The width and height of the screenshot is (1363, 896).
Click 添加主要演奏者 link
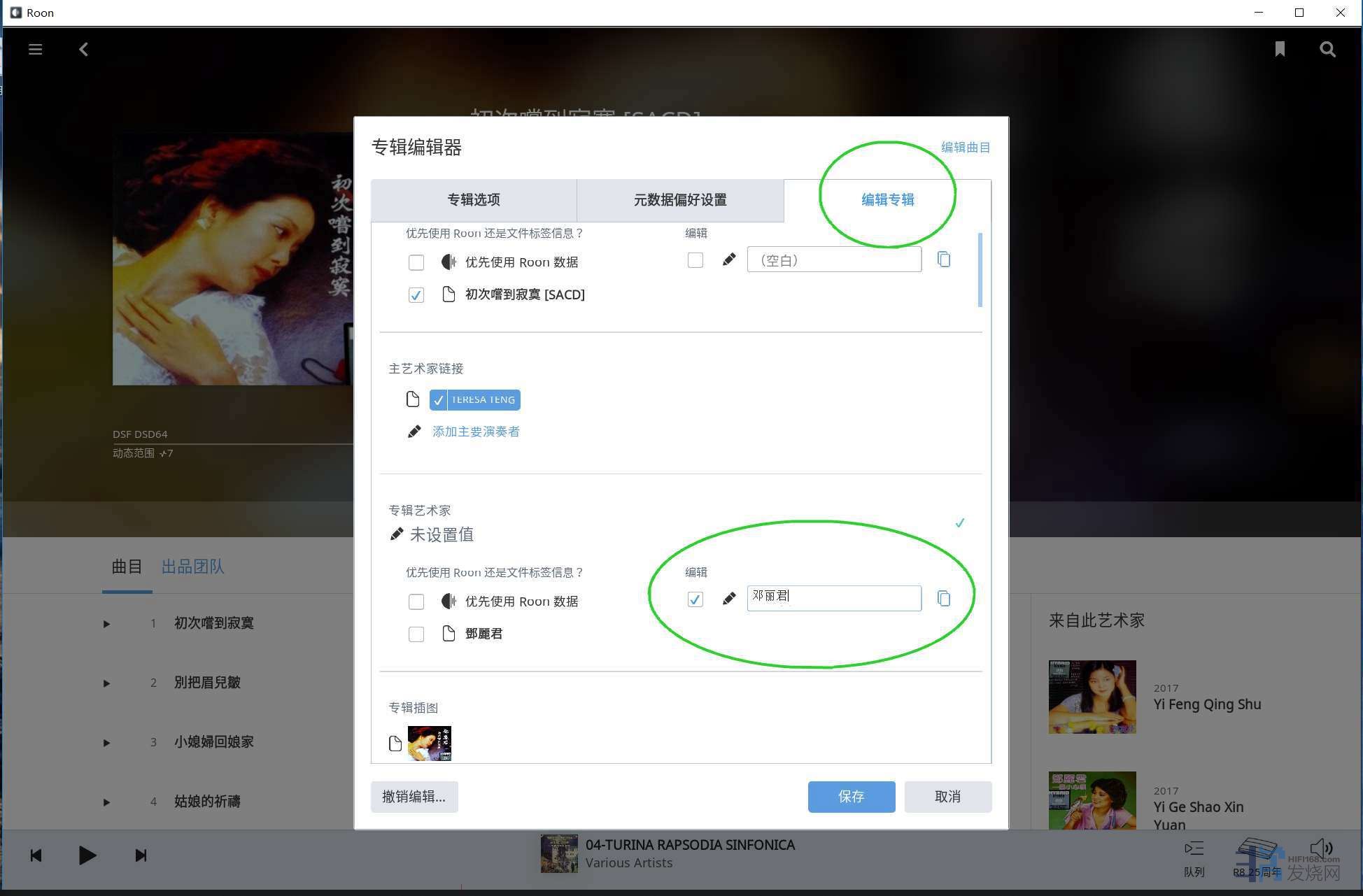coord(476,432)
